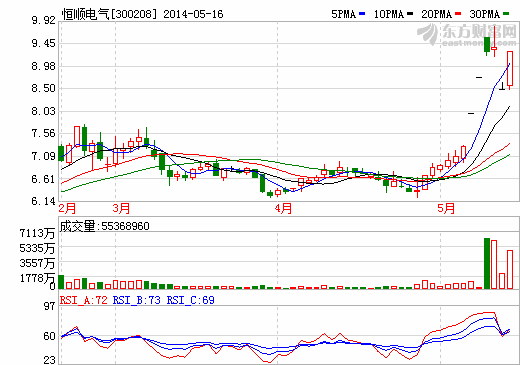Click the 23 RSI axis label
The image size is (520, 365).
tap(50, 360)
